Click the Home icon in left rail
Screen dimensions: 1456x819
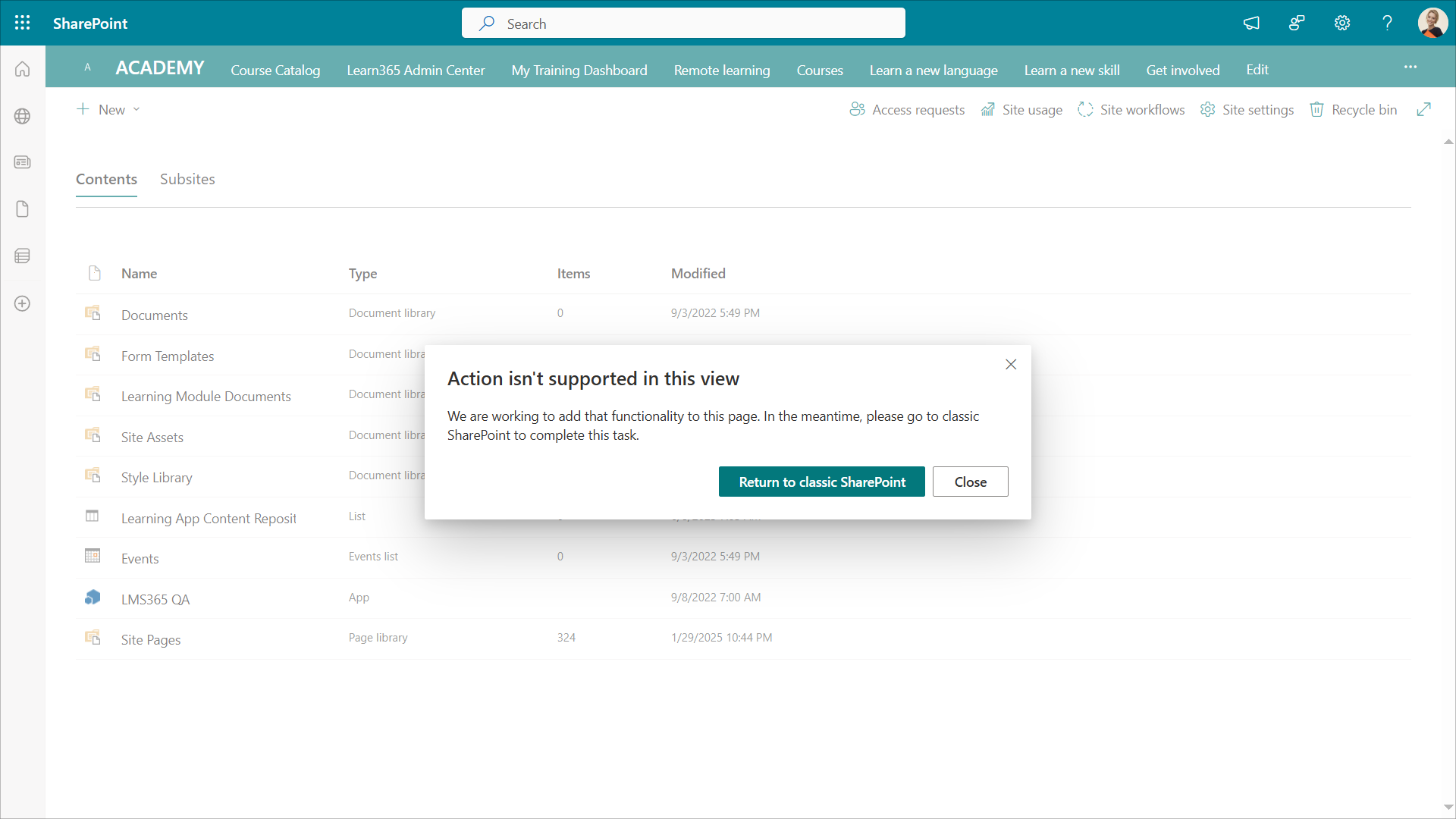(x=23, y=69)
